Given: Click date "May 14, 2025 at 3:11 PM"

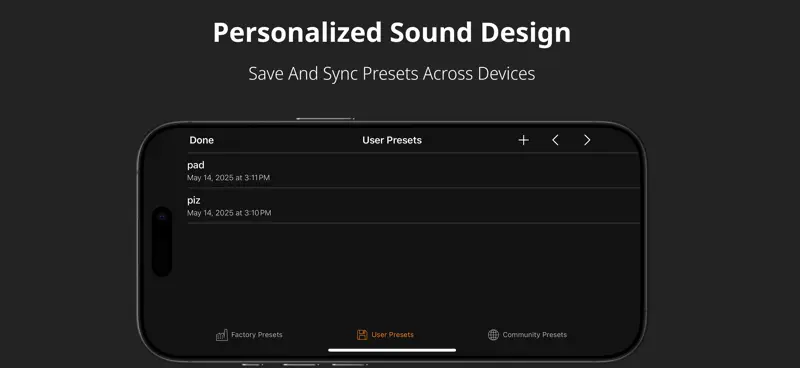Looking at the screenshot, I should coord(229,178).
